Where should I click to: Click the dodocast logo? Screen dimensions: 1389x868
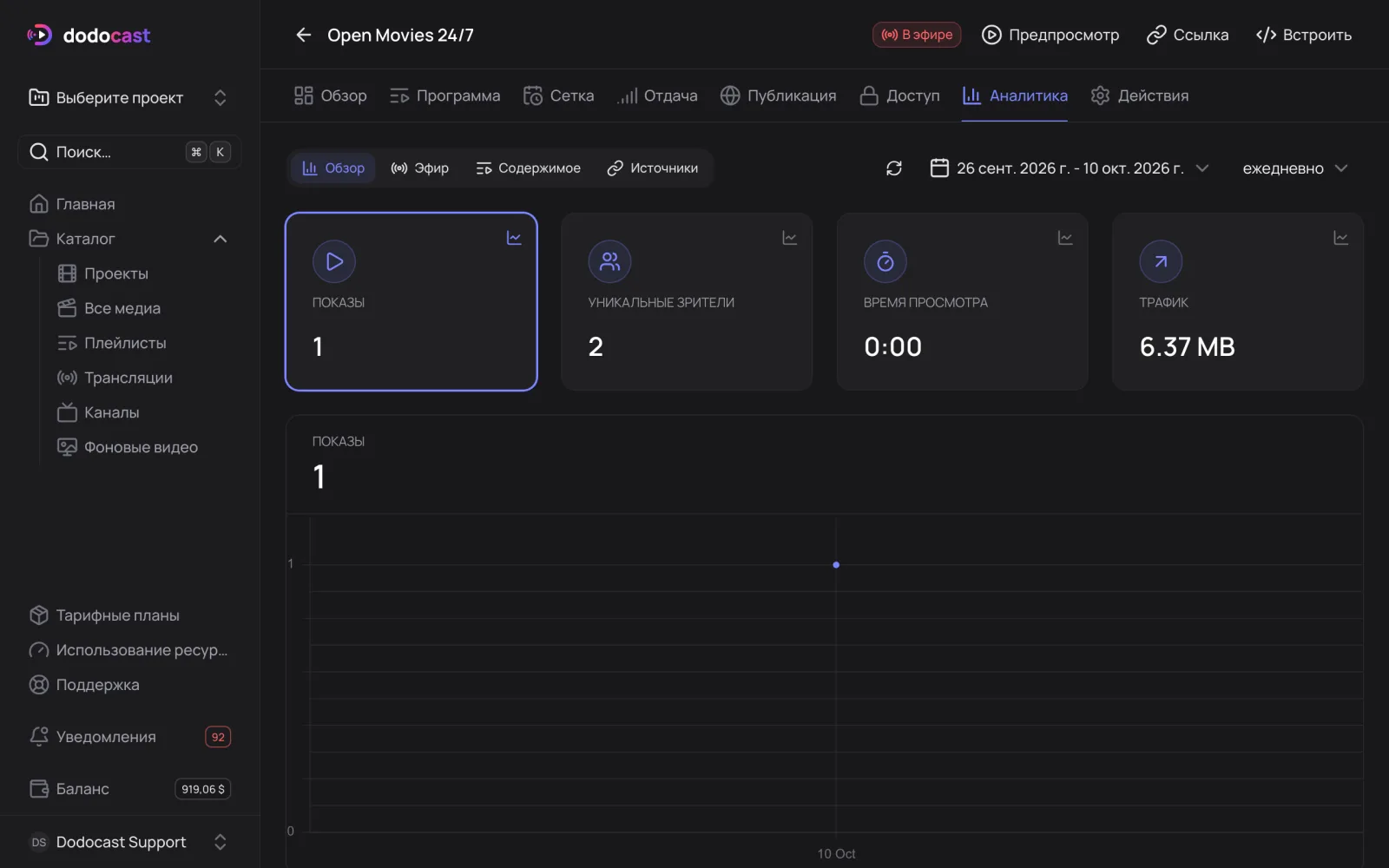(89, 36)
